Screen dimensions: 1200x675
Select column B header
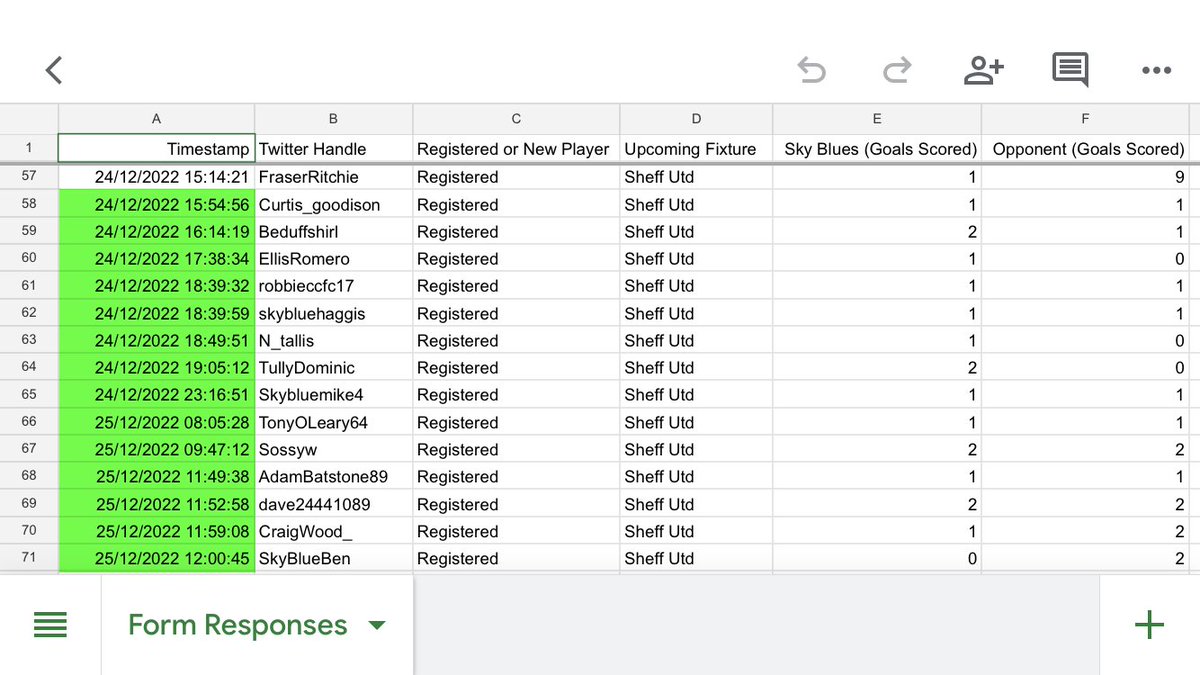pyautogui.click(x=333, y=118)
